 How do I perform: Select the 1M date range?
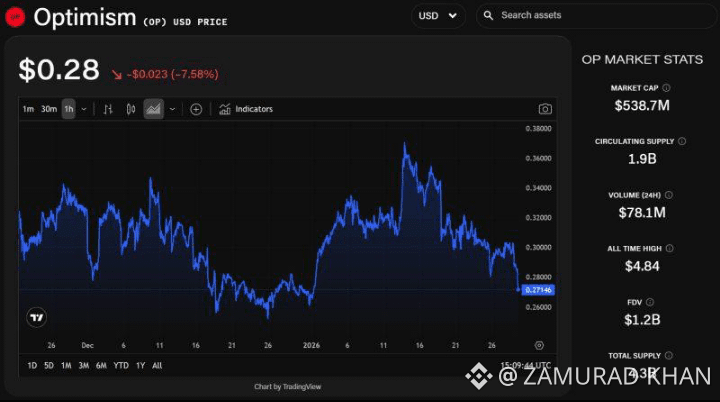[x=66, y=366]
